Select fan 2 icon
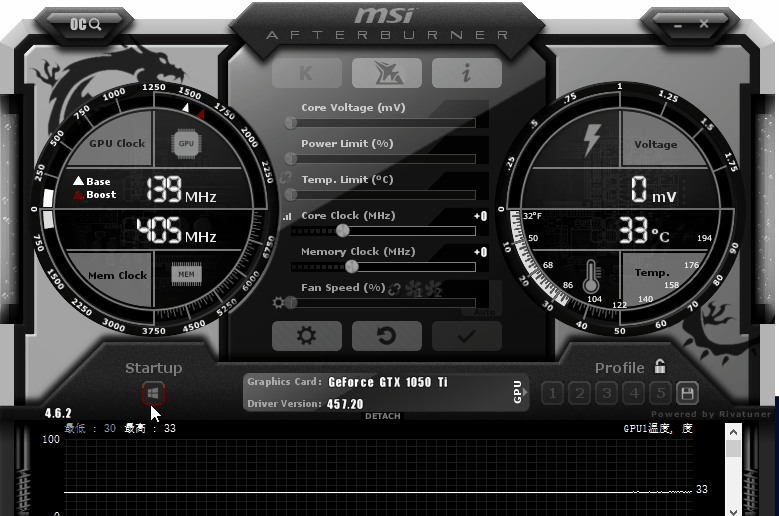This screenshot has height=516, width=779. click(x=434, y=290)
